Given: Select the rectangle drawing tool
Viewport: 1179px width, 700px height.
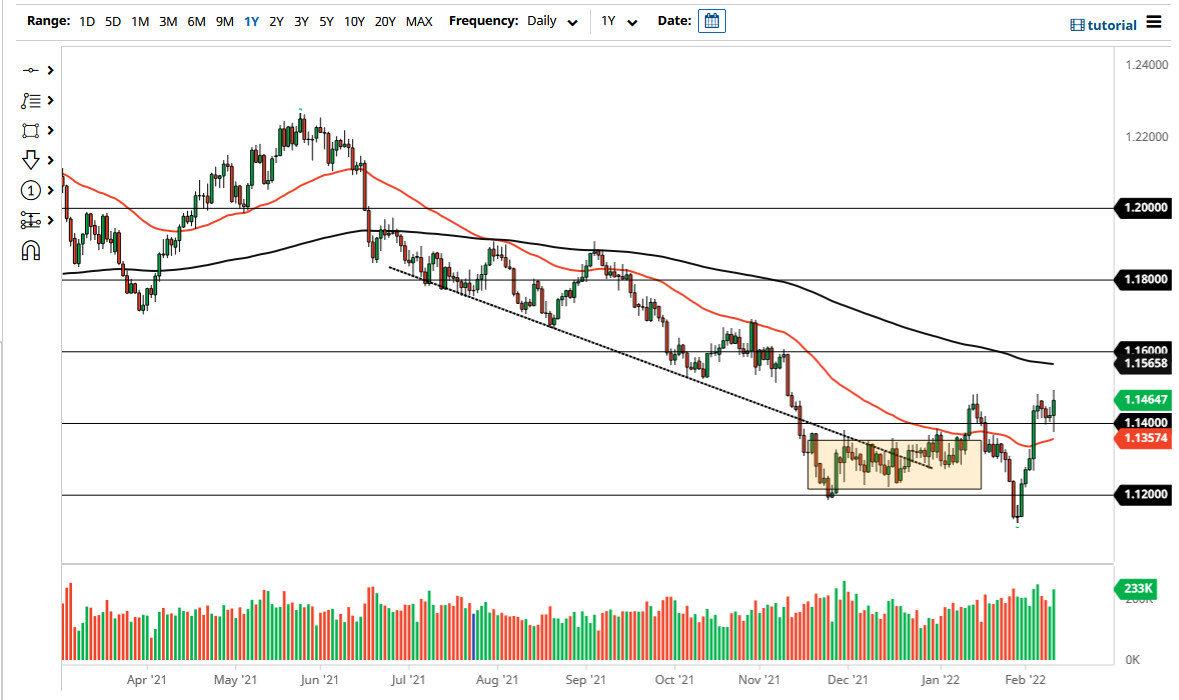Looking at the screenshot, I should 30,130.
